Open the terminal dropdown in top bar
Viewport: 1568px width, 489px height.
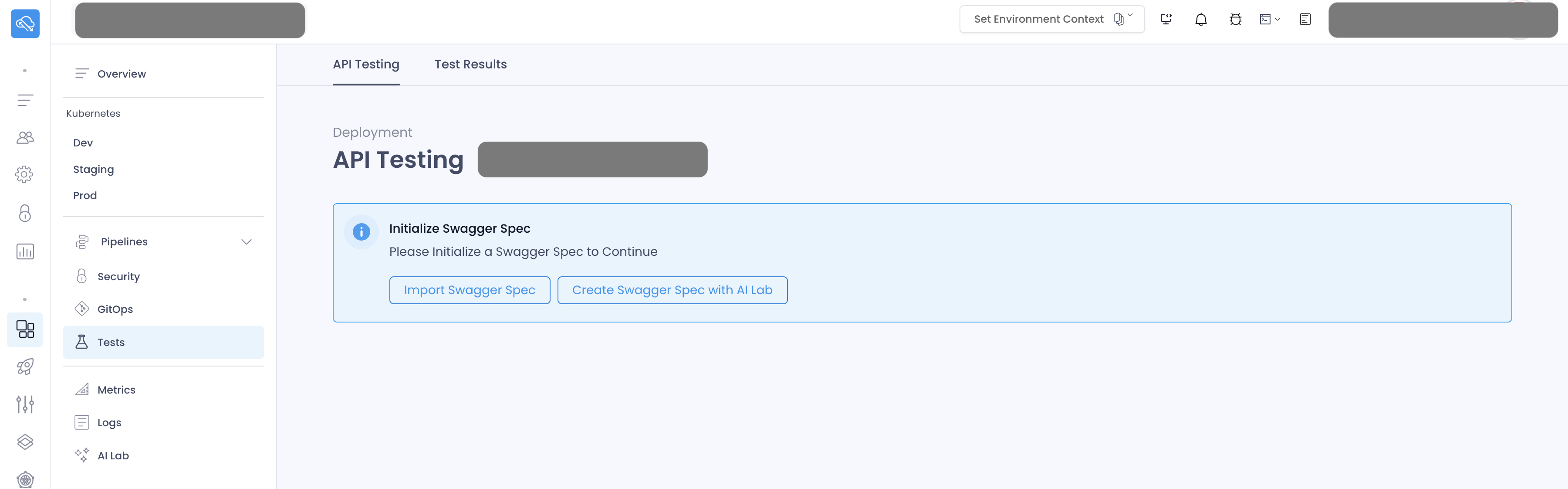tap(1270, 20)
